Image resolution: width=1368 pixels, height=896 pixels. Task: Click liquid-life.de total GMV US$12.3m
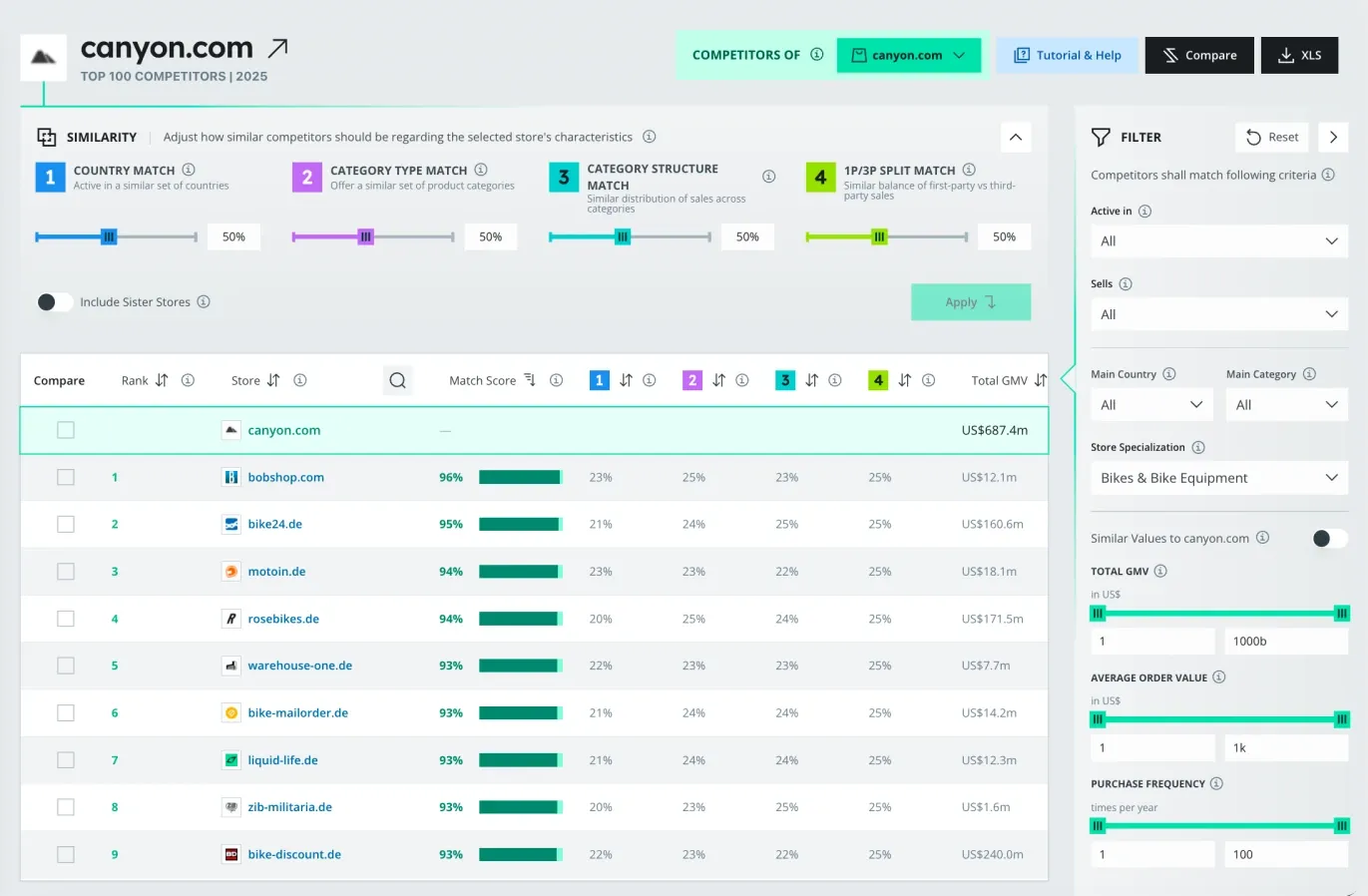point(989,760)
